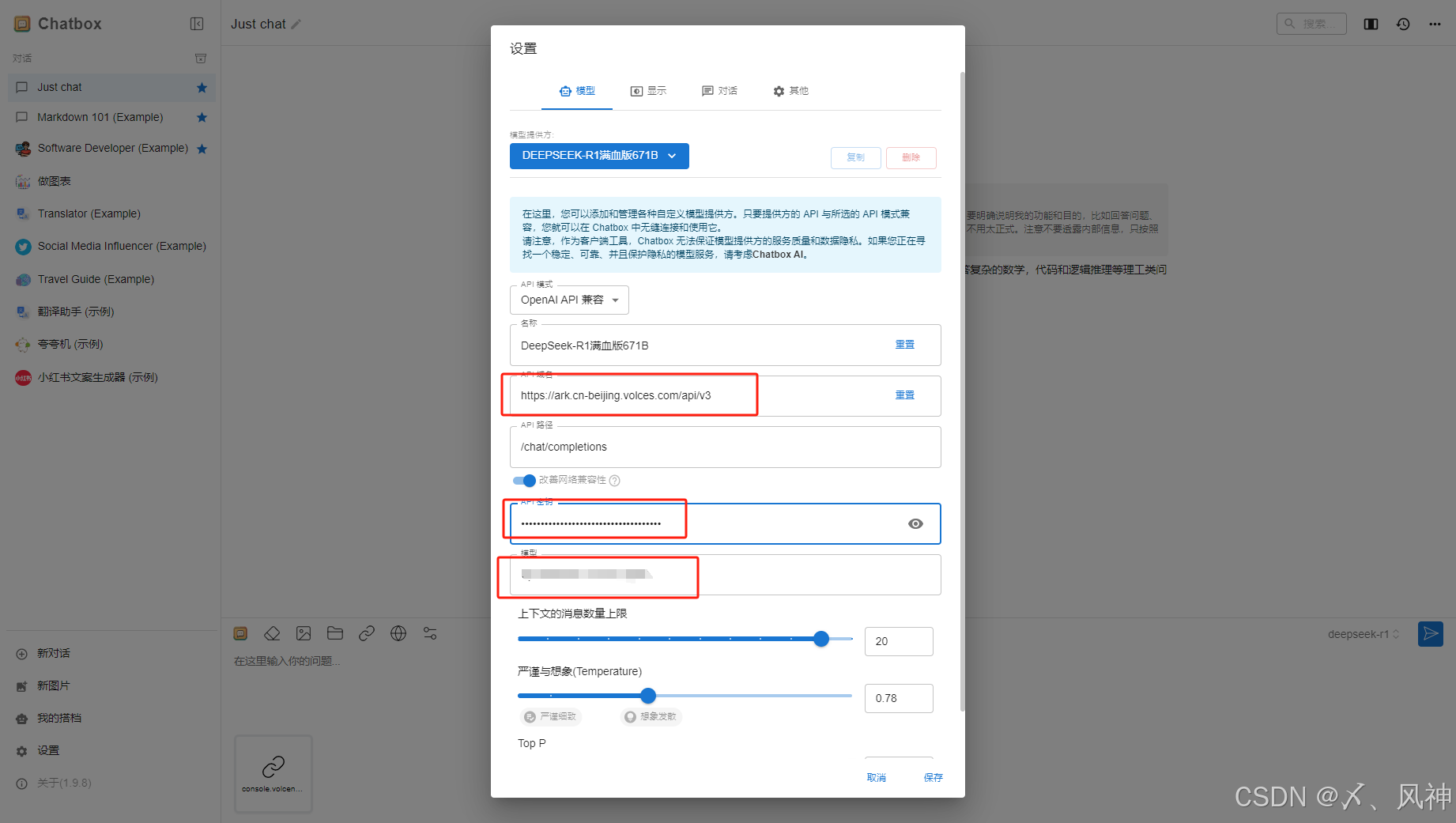
Task: Reset the 名称 field with 重置
Action: 904,345
